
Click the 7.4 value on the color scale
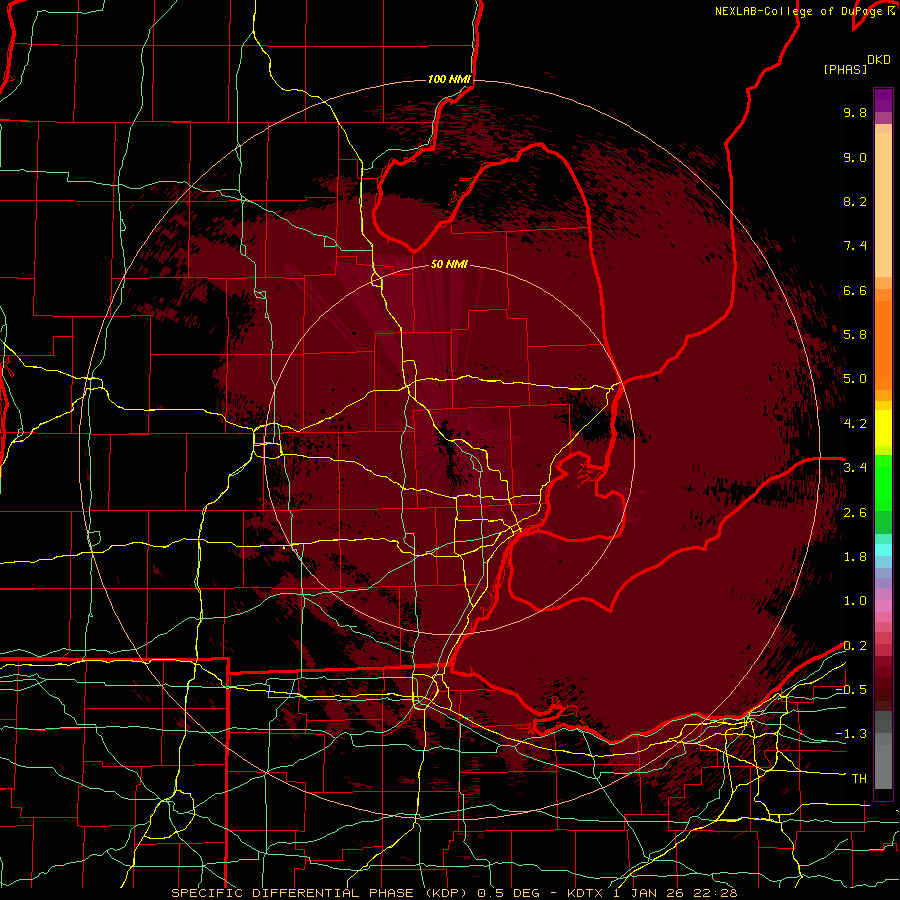pyautogui.click(x=855, y=246)
